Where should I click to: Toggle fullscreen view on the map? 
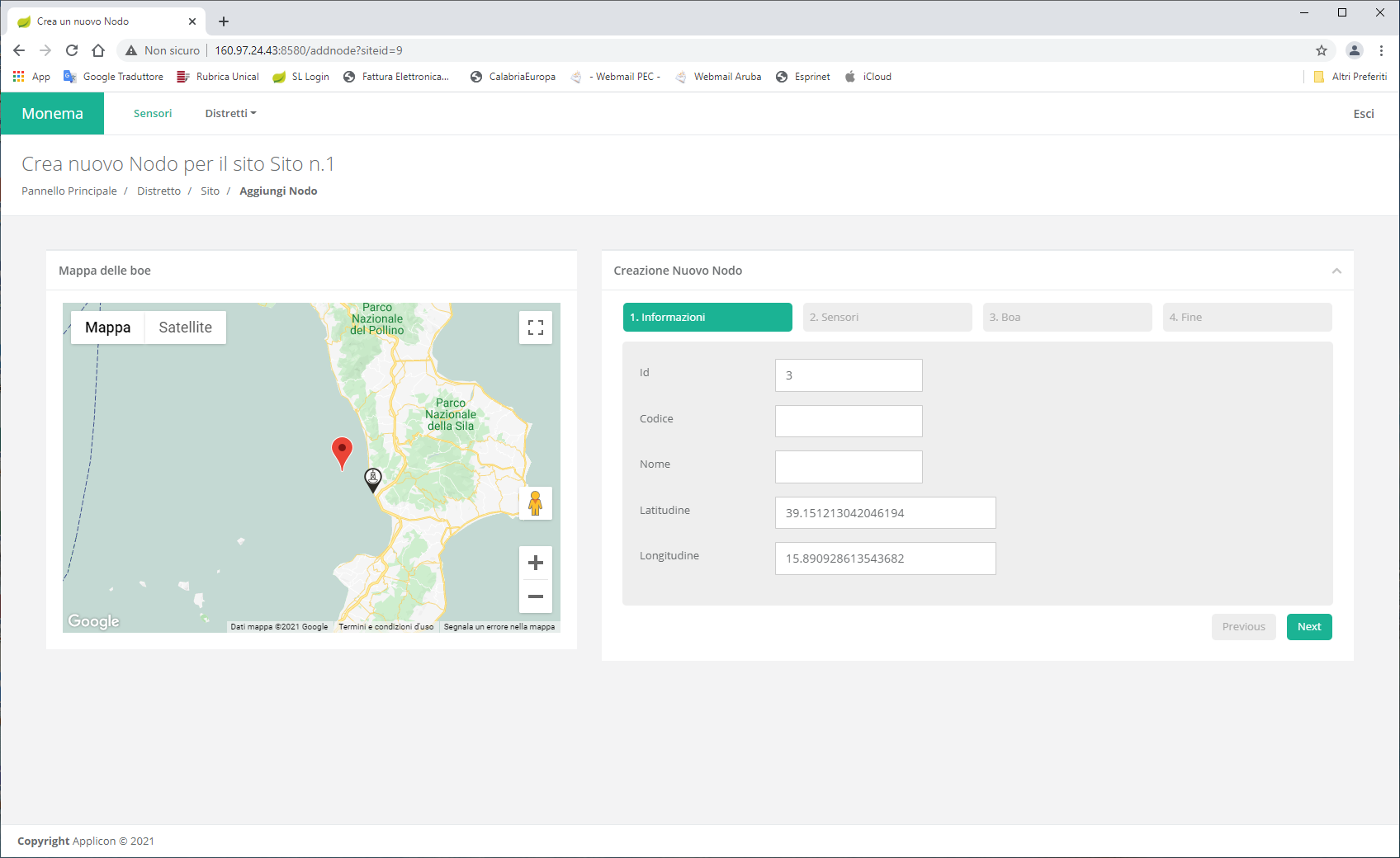(x=535, y=328)
